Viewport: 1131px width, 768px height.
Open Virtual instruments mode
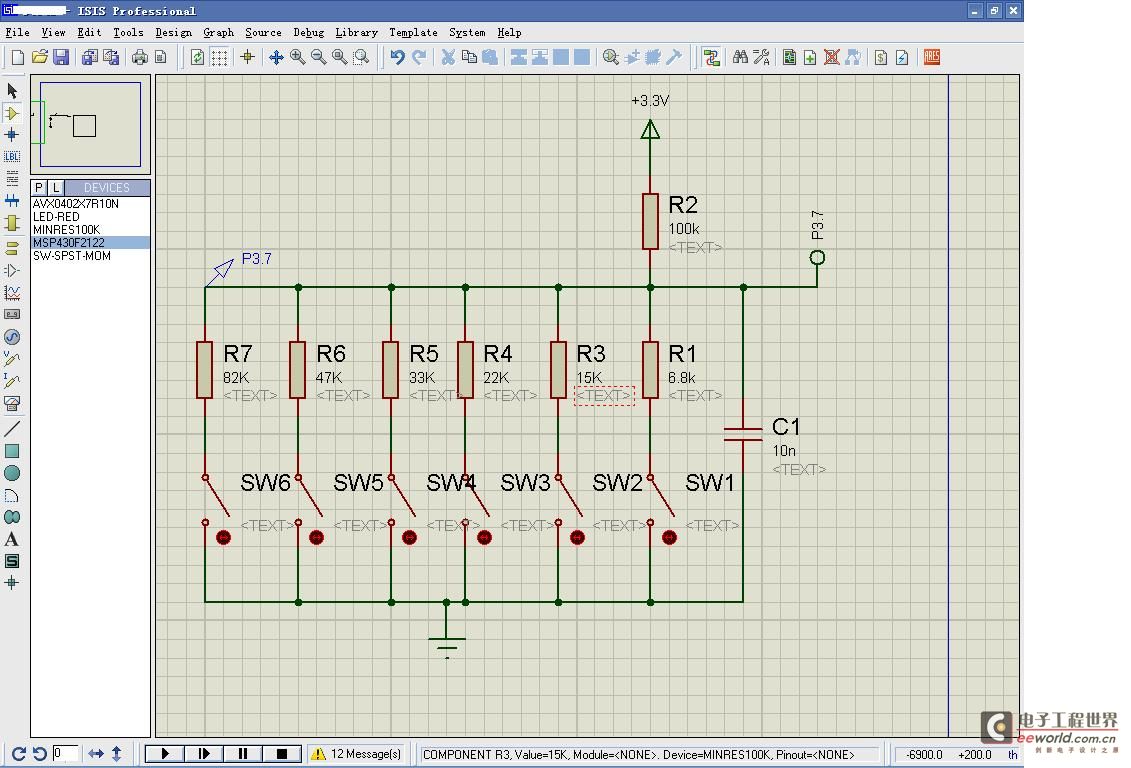(12, 403)
